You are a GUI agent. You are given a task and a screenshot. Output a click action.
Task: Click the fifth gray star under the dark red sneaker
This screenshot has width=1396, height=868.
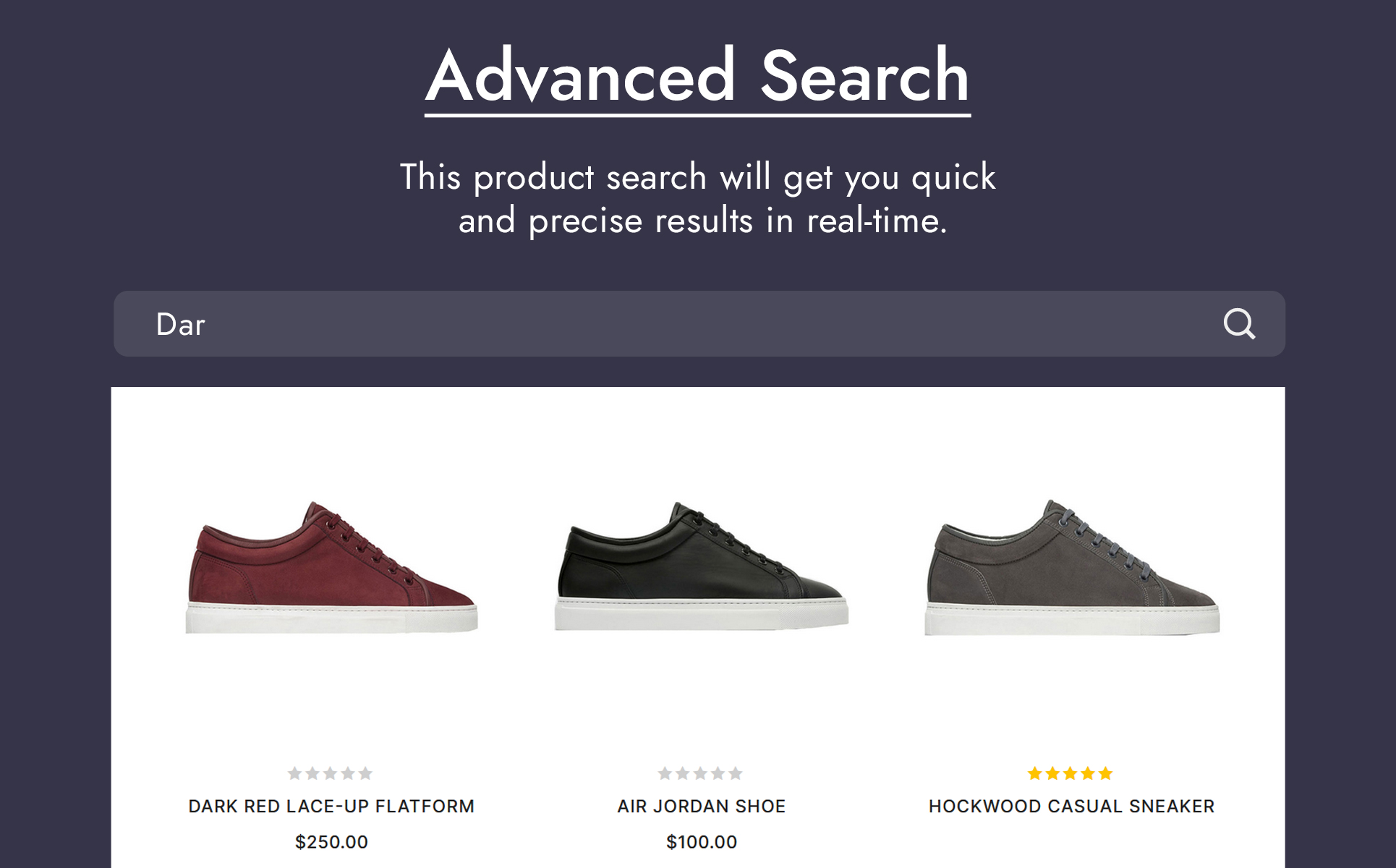coord(366,773)
